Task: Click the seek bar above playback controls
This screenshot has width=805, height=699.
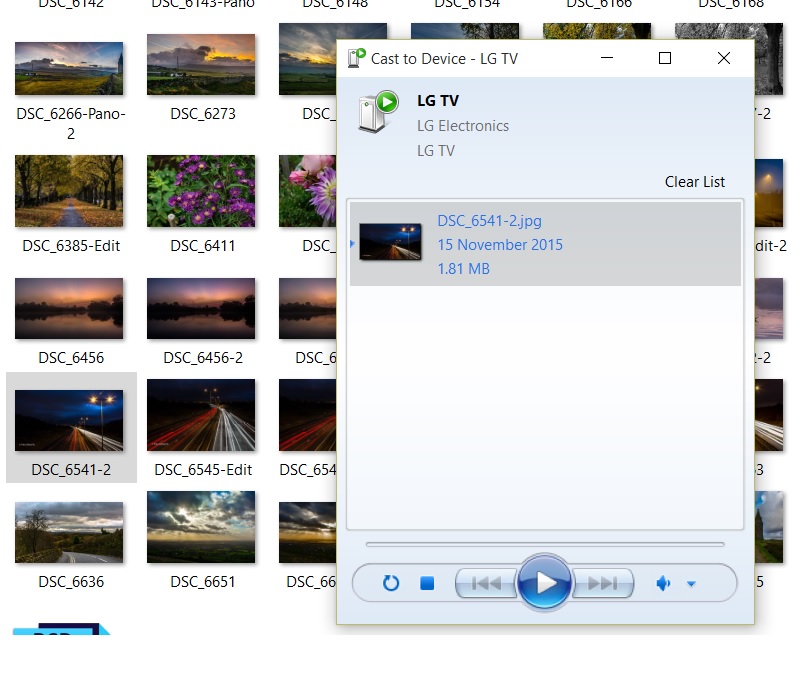Action: click(x=545, y=545)
